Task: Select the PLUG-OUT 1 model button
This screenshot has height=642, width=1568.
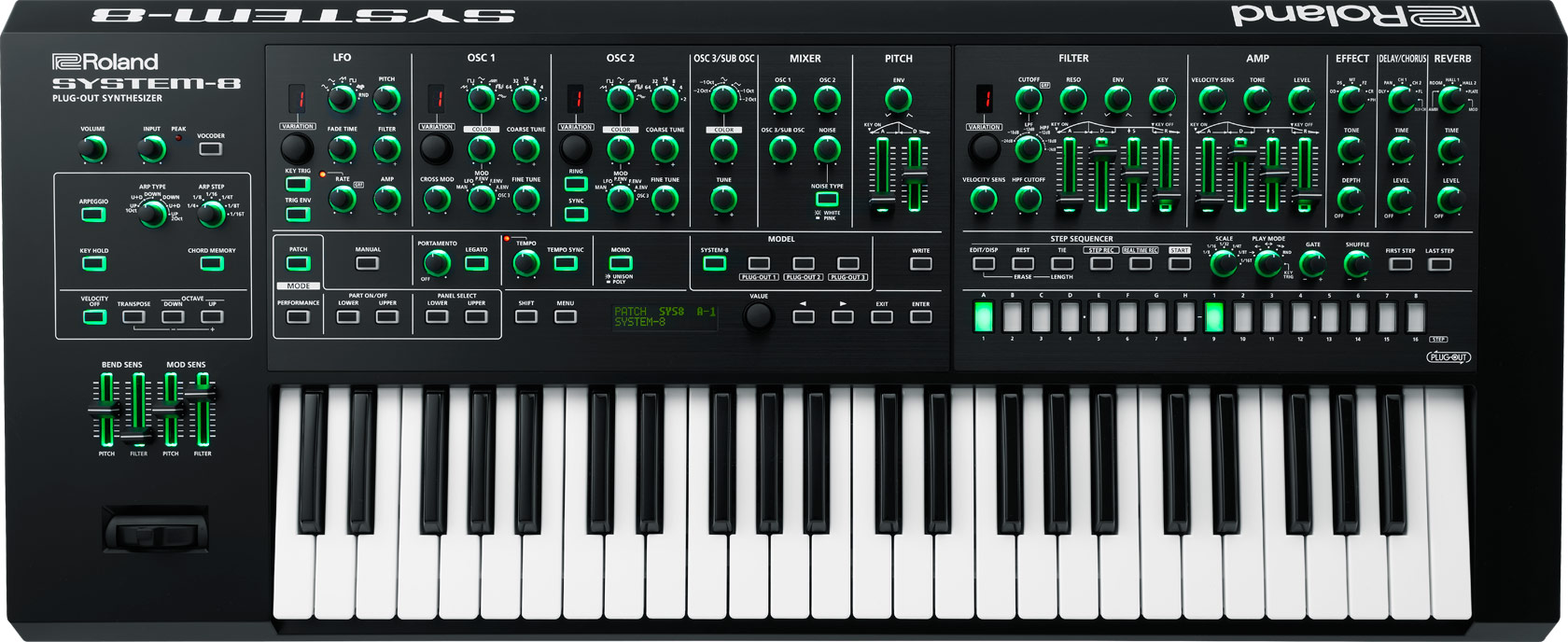Action: 759,264
